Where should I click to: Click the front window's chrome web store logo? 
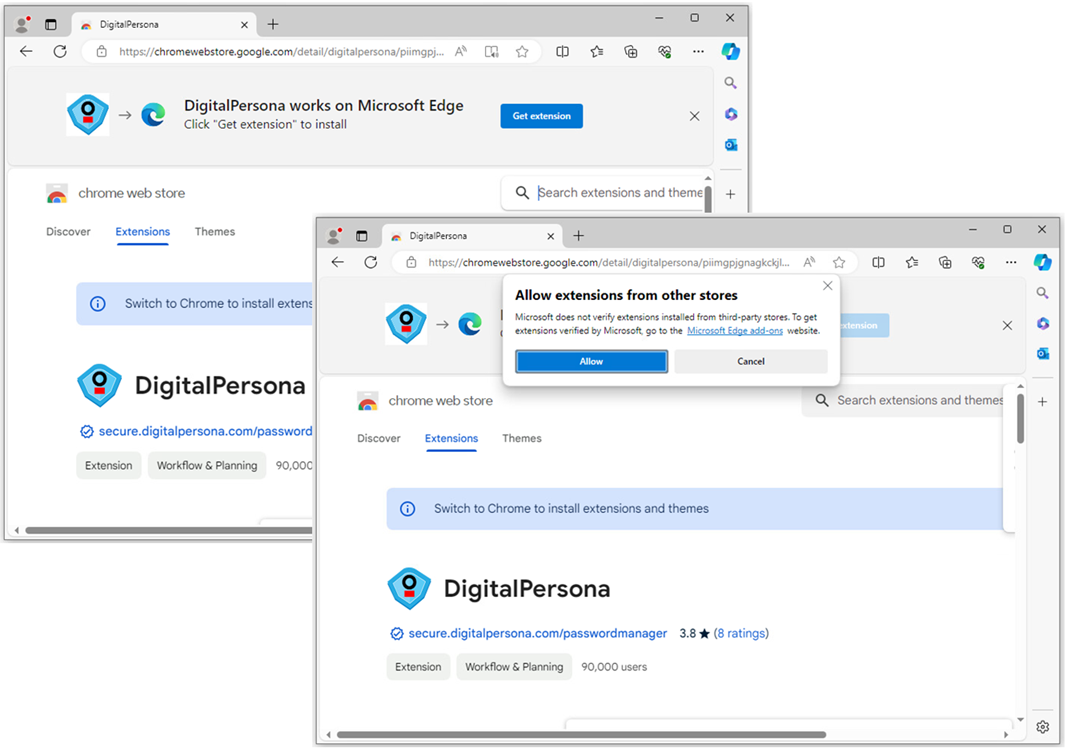tap(367, 401)
